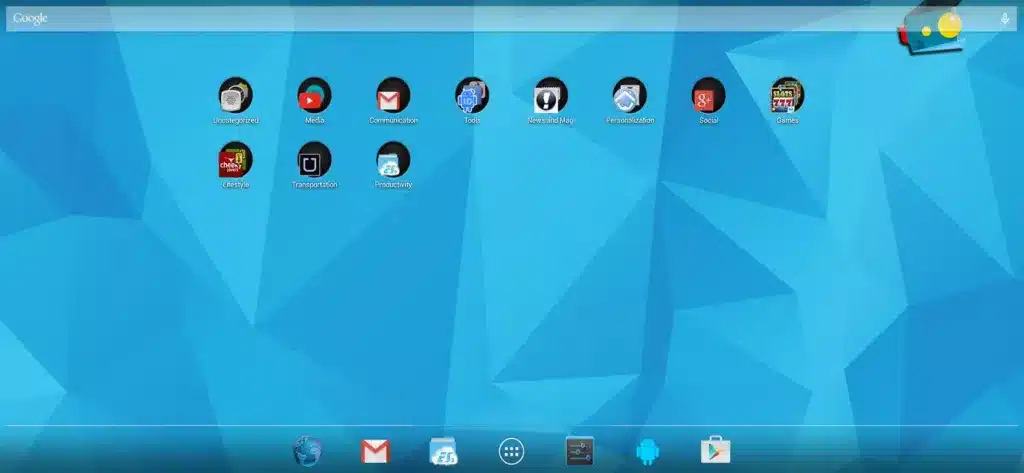
Task: Open ES File Explorer in the dock
Action: (443, 452)
